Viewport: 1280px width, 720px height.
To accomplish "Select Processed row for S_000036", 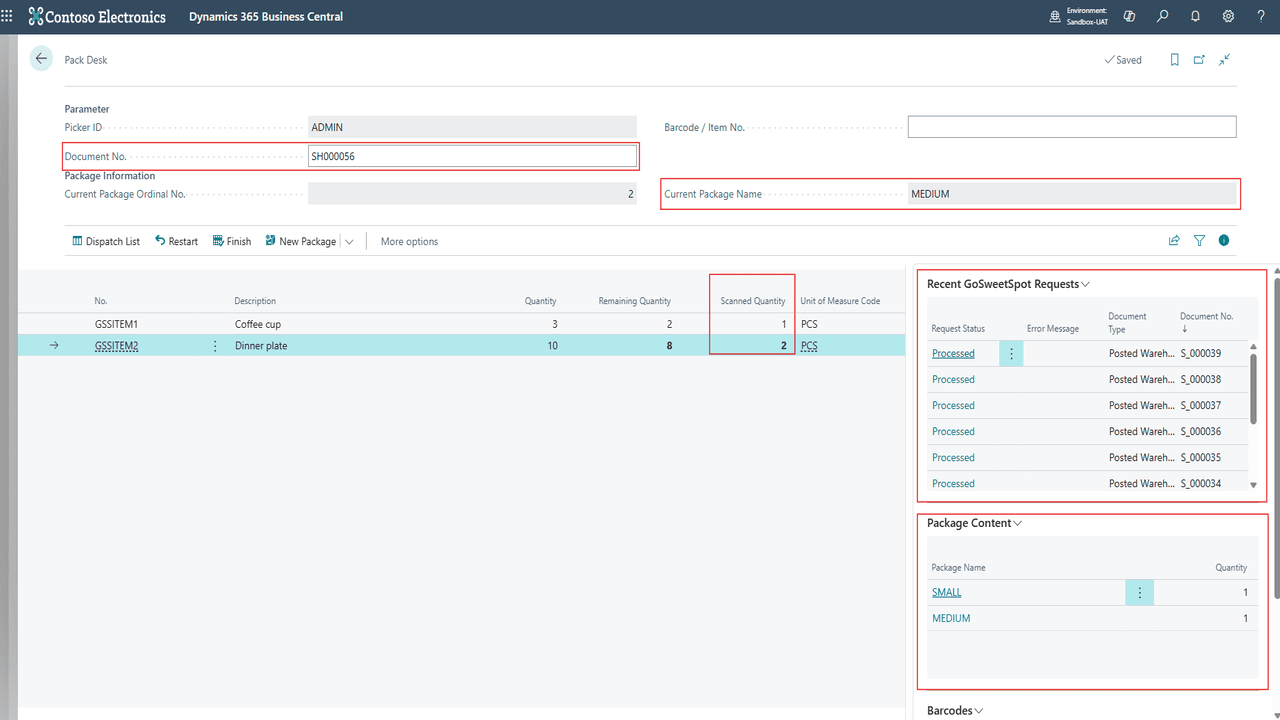I will (x=1087, y=431).
